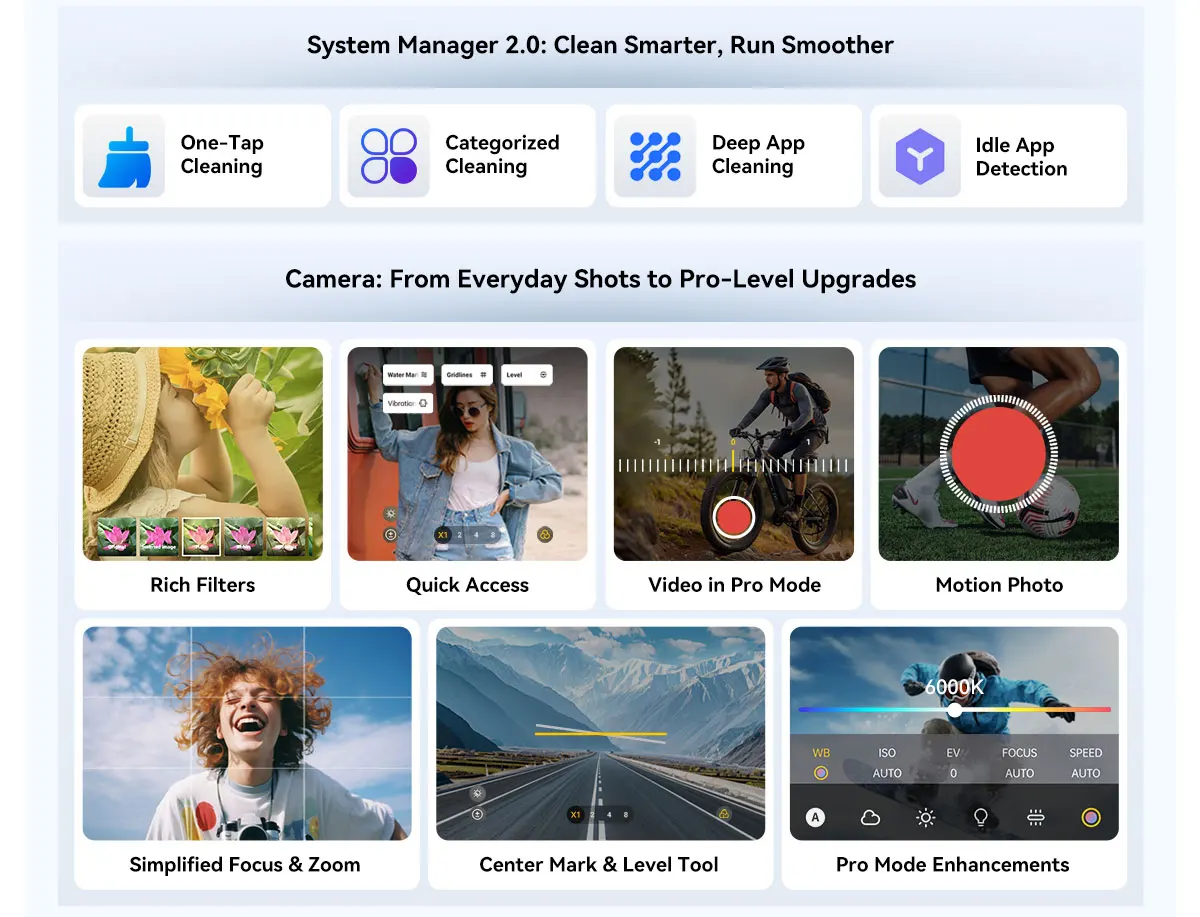Select the Deep App Cleaning dotted icon
This screenshot has height=917, width=1200.
(655, 156)
